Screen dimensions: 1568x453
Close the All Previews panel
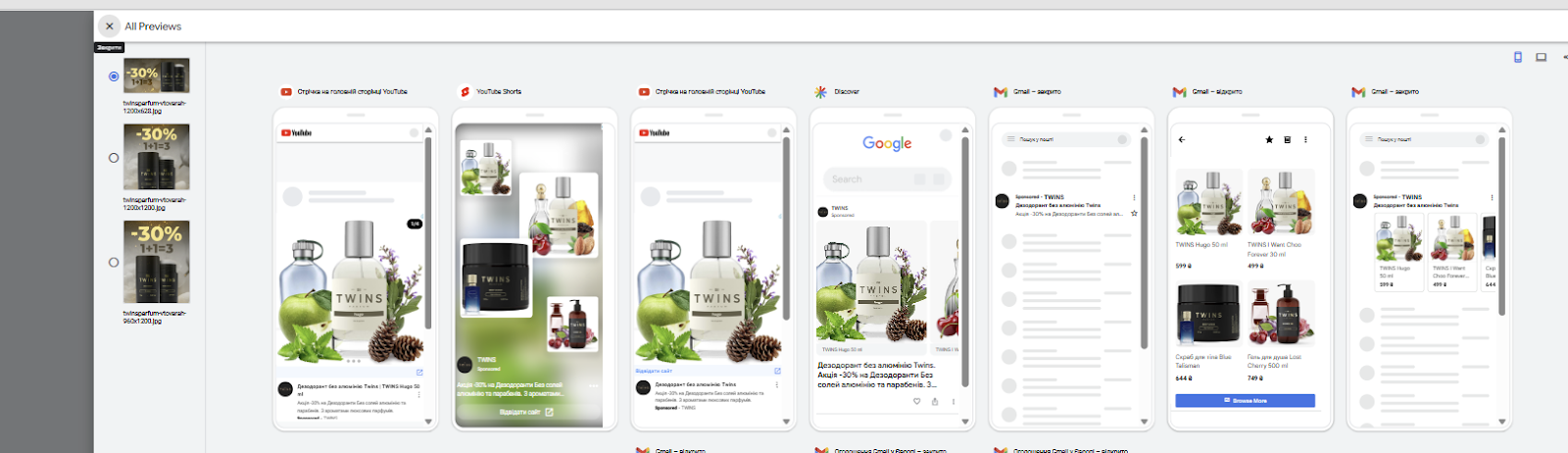pos(109,26)
